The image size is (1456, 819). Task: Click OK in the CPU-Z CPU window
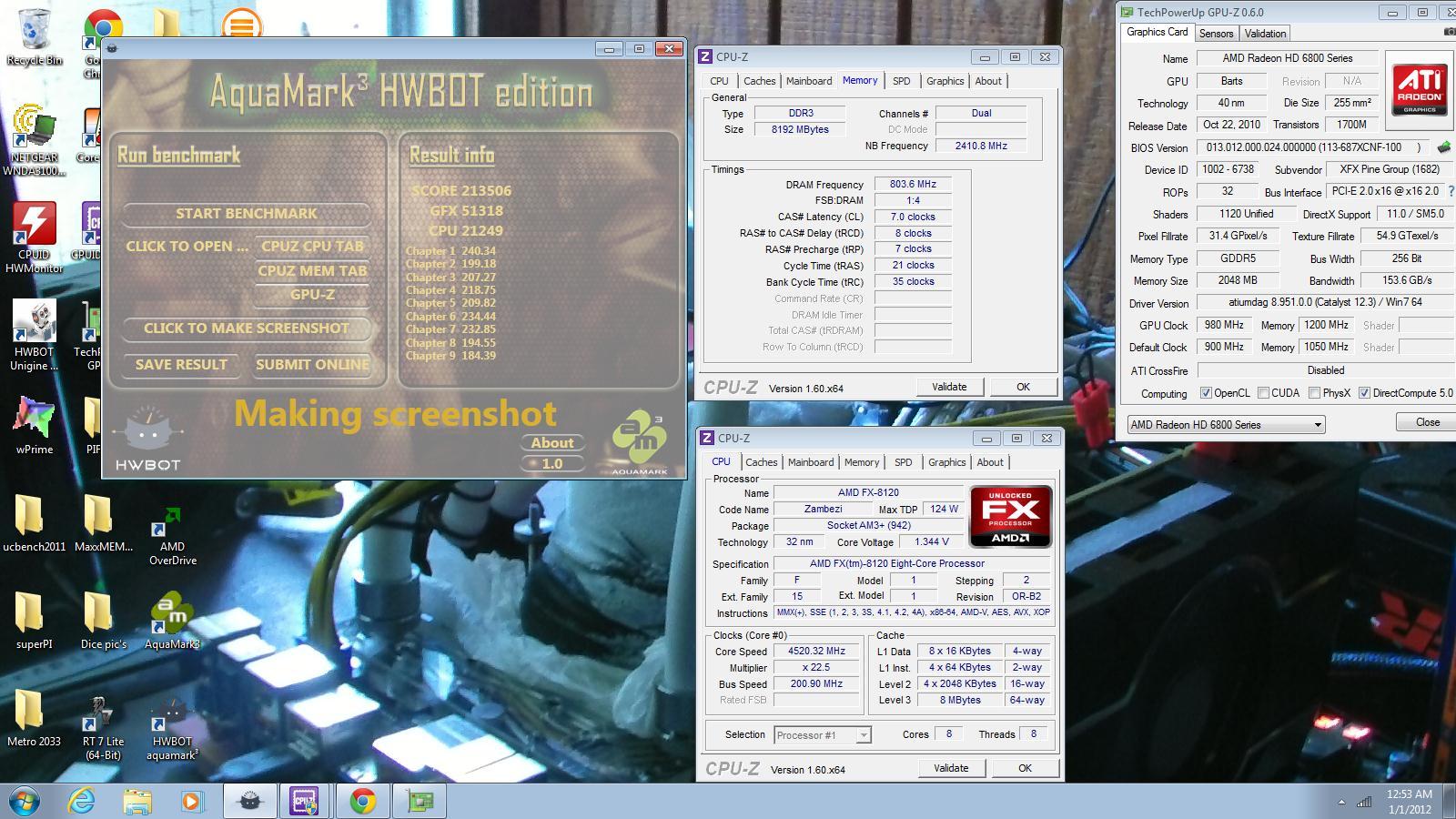(1025, 768)
